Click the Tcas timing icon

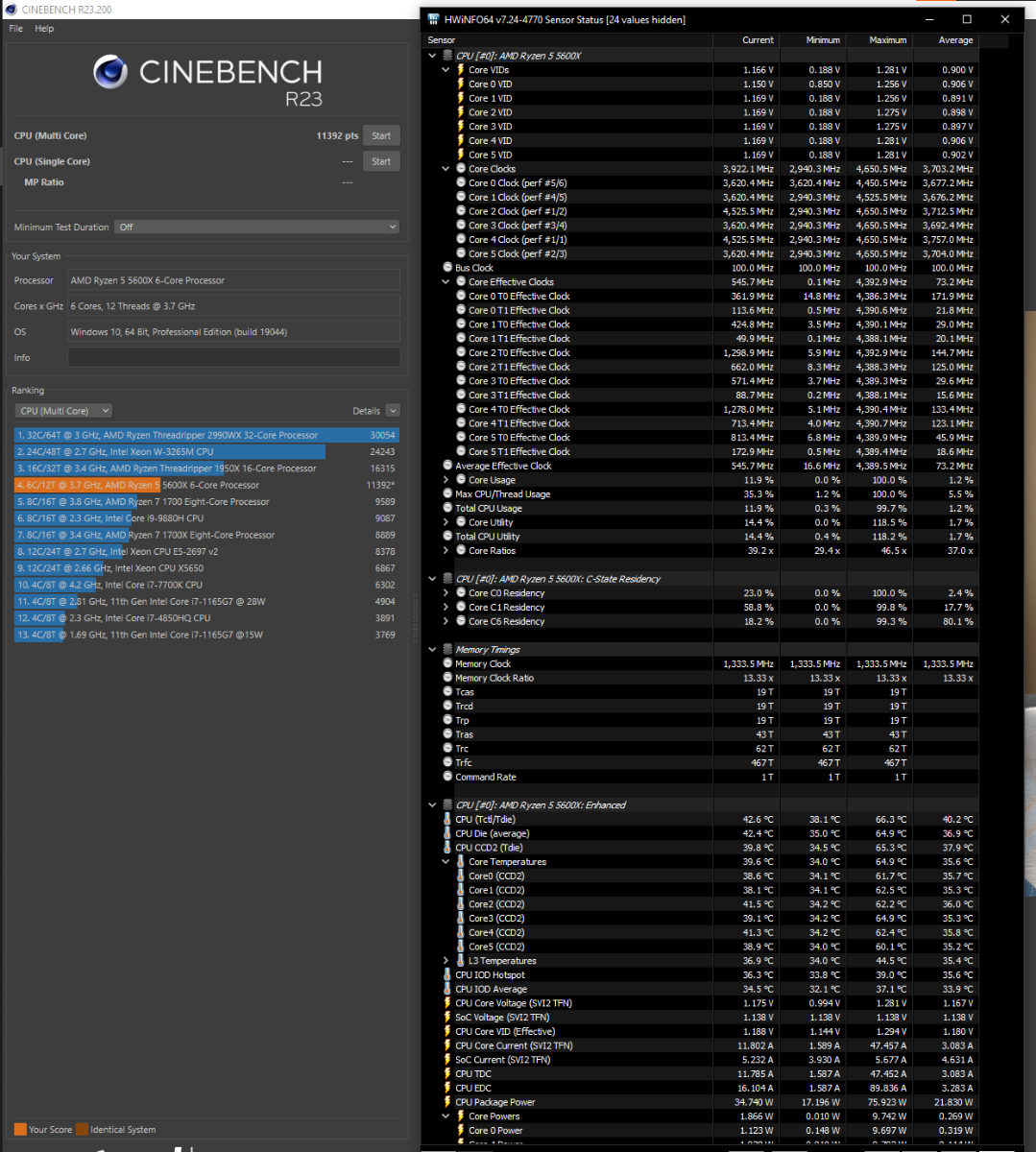click(x=447, y=692)
